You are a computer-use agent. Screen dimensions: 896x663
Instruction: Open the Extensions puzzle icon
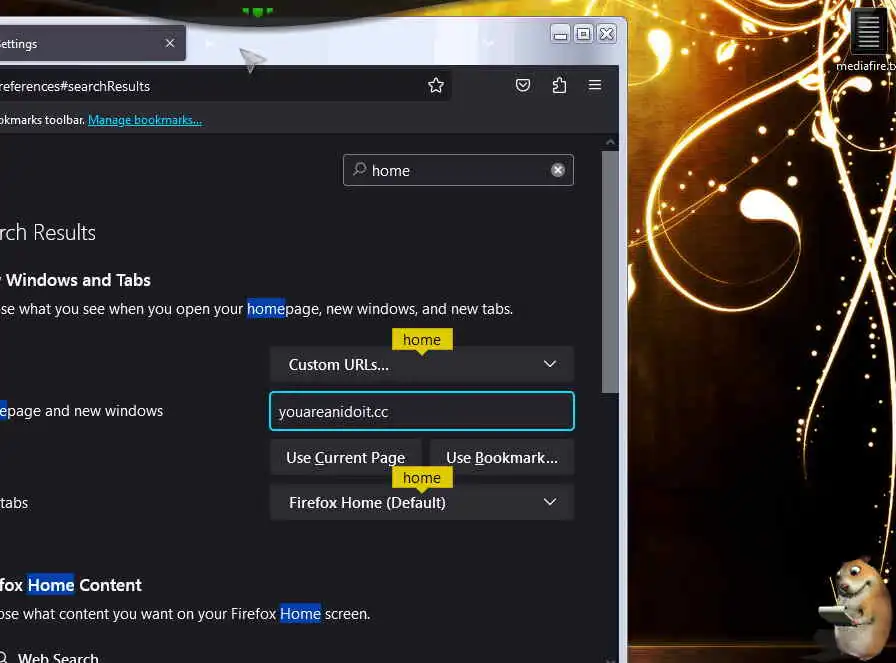point(559,85)
